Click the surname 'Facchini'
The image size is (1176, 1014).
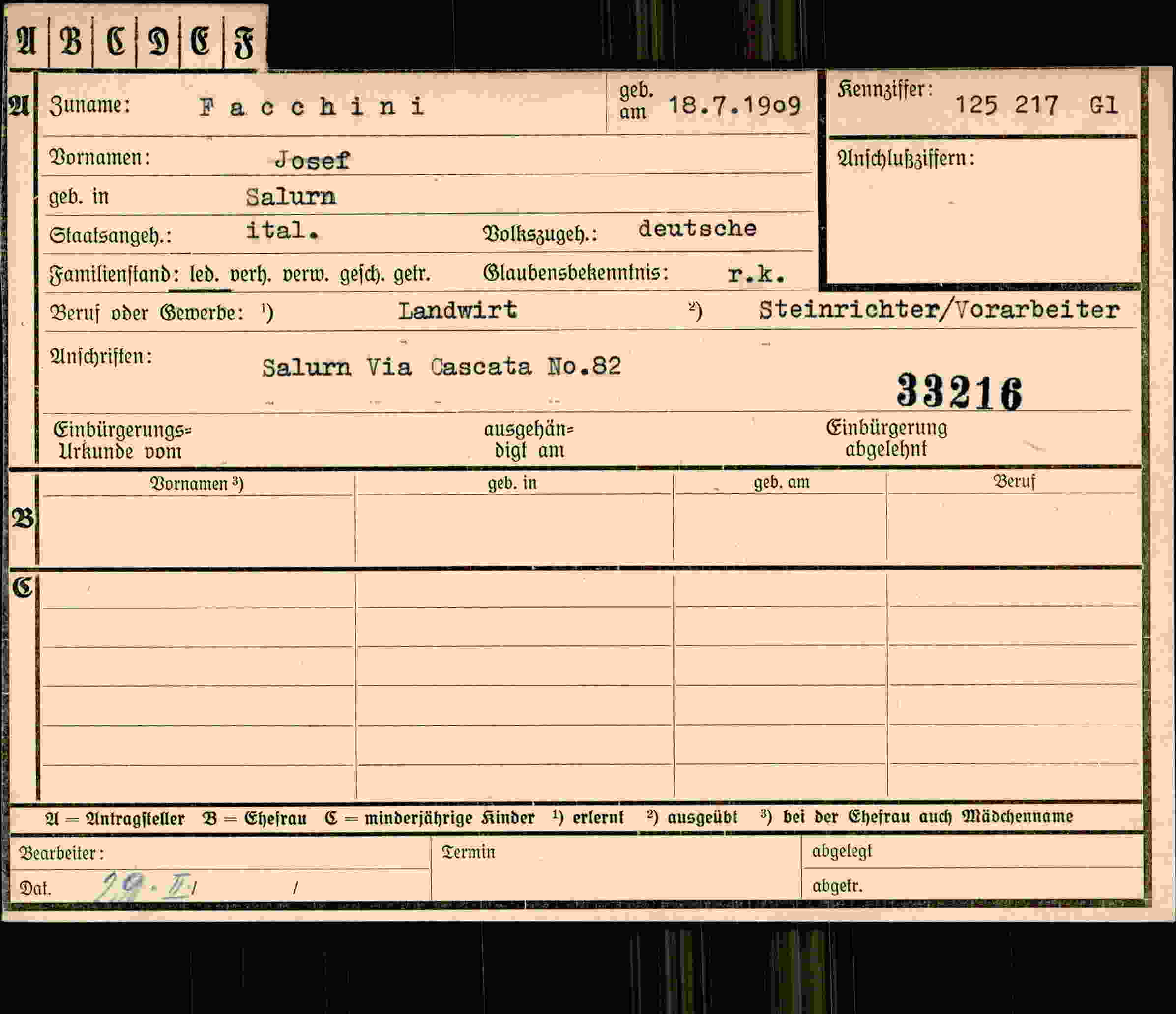312,107
